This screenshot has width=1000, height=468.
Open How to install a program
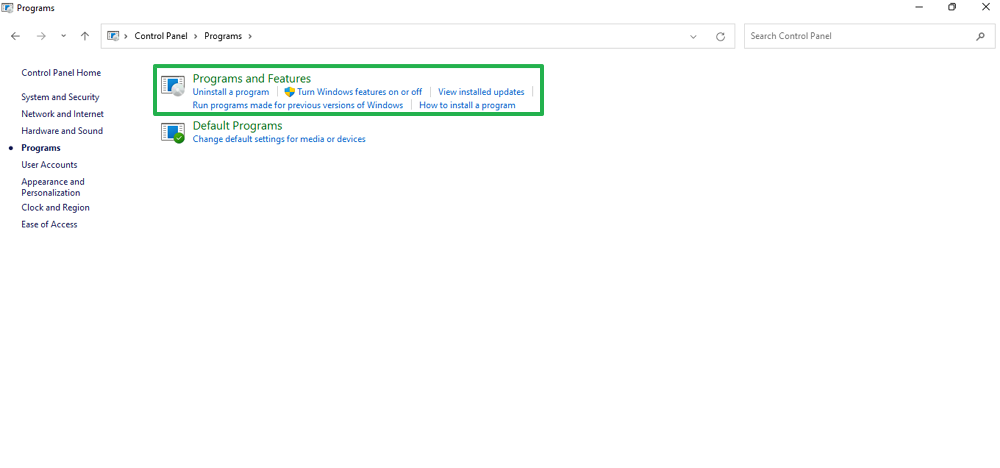(x=467, y=105)
